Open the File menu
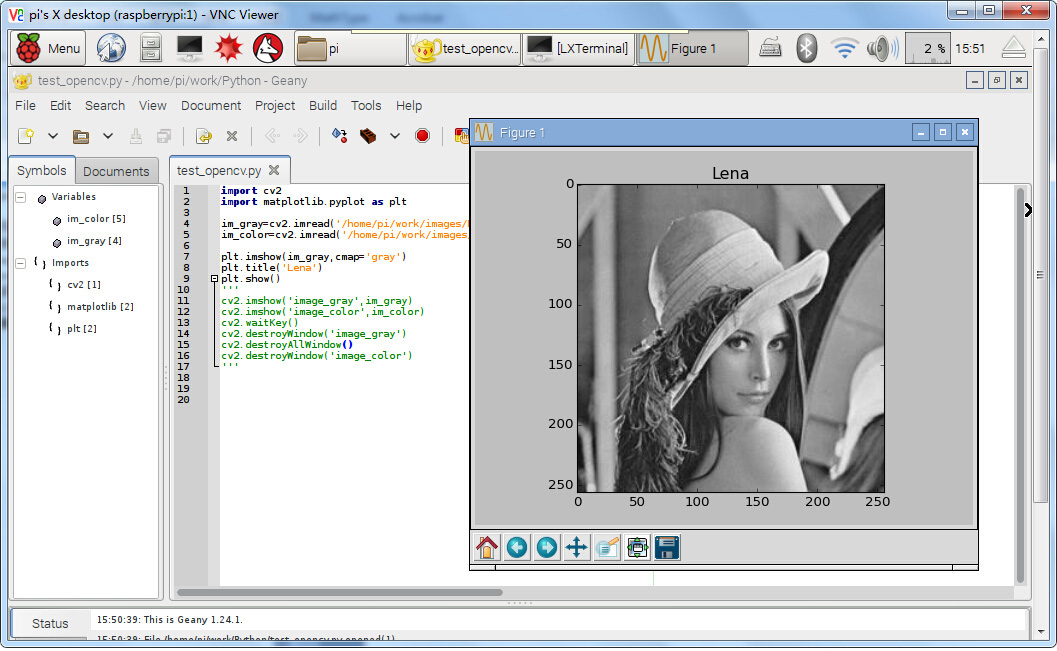This screenshot has width=1057, height=651. (x=26, y=106)
